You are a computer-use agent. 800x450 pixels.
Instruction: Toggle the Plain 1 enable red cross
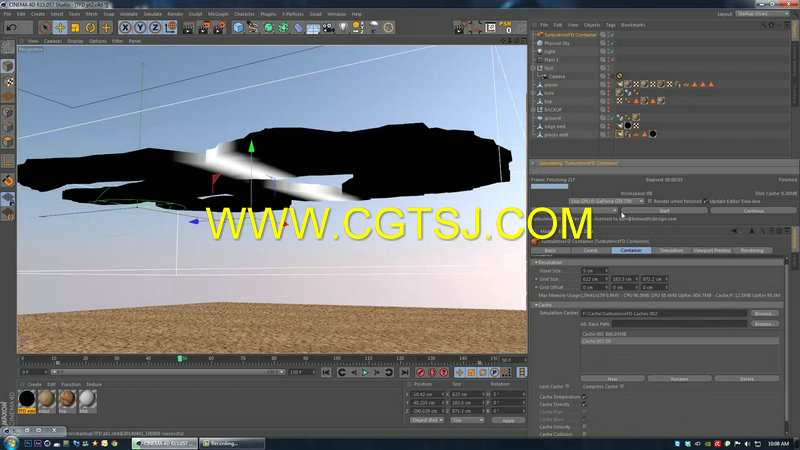click(x=611, y=60)
